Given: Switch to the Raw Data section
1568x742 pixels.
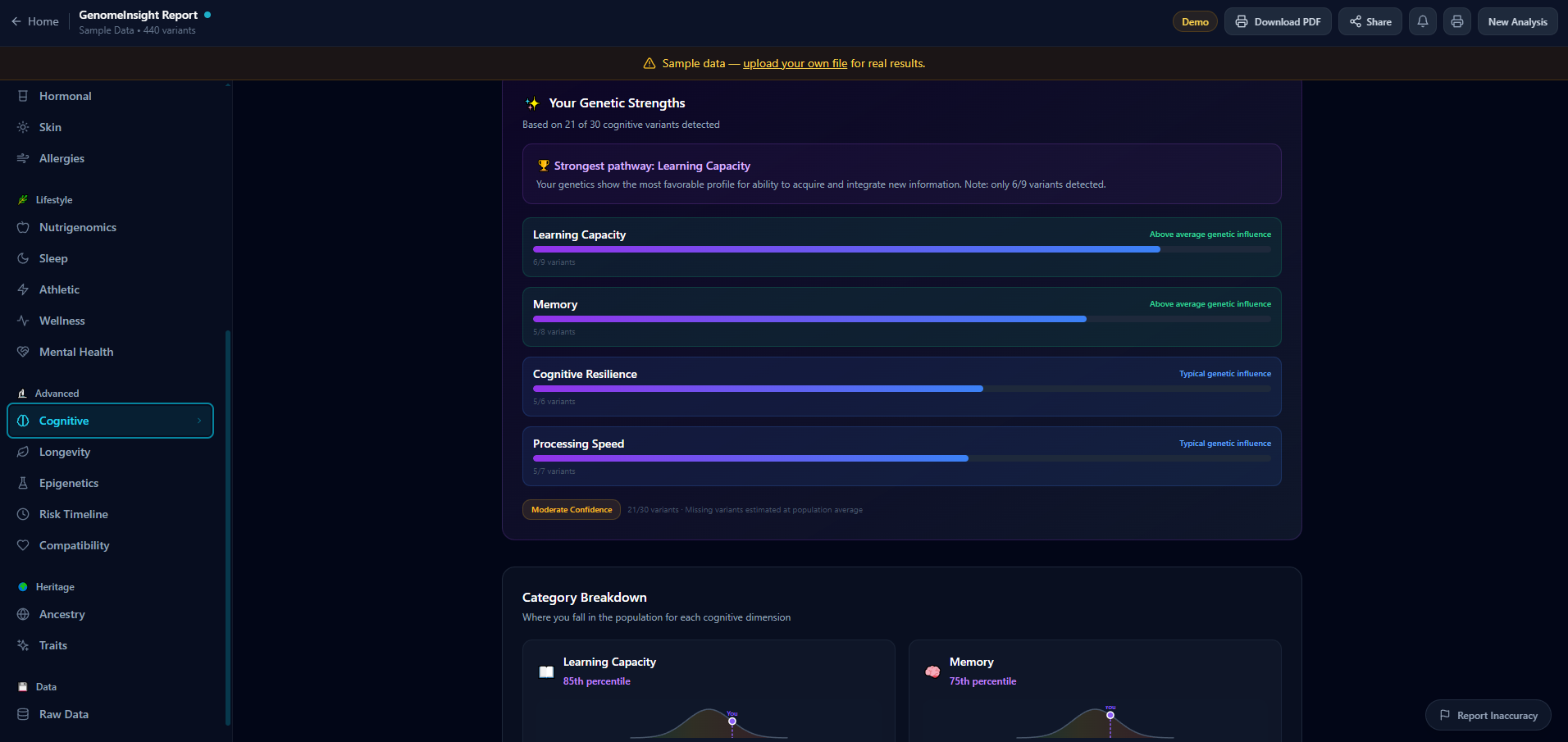Looking at the screenshot, I should point(64,714).
